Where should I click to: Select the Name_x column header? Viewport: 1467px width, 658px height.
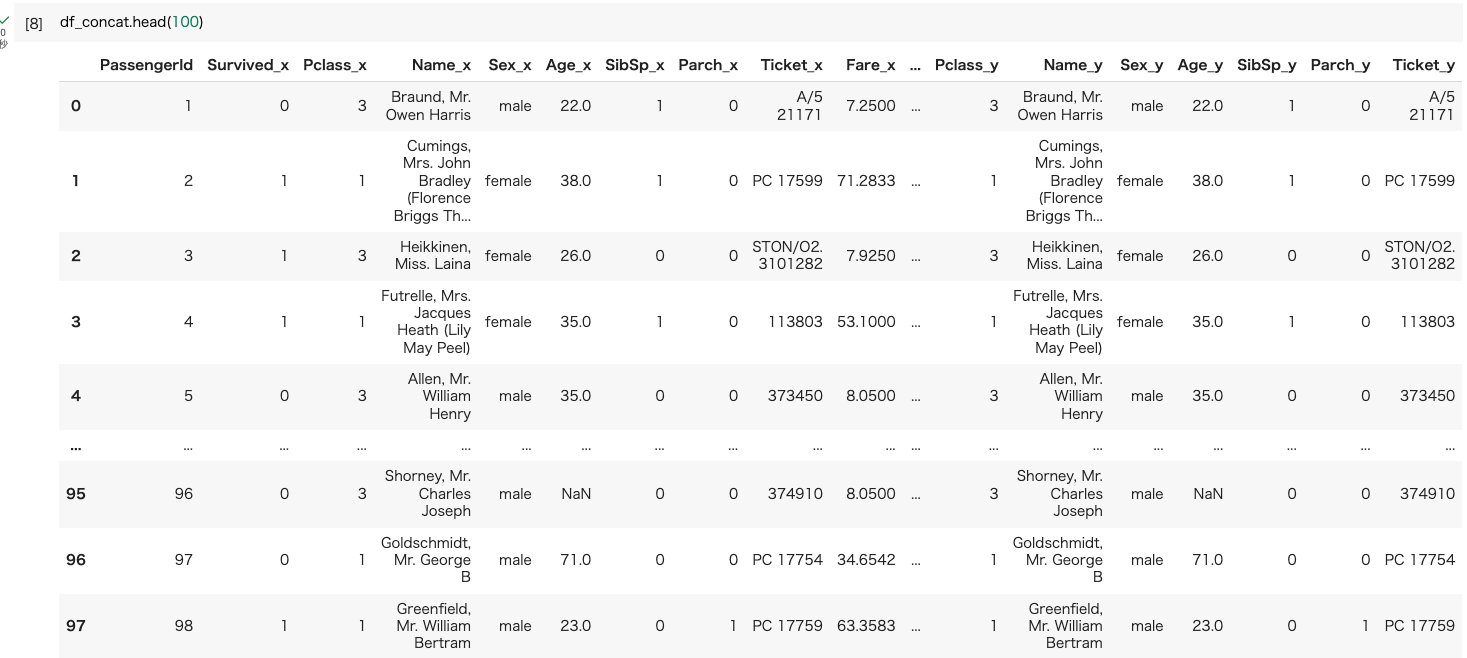441,65
